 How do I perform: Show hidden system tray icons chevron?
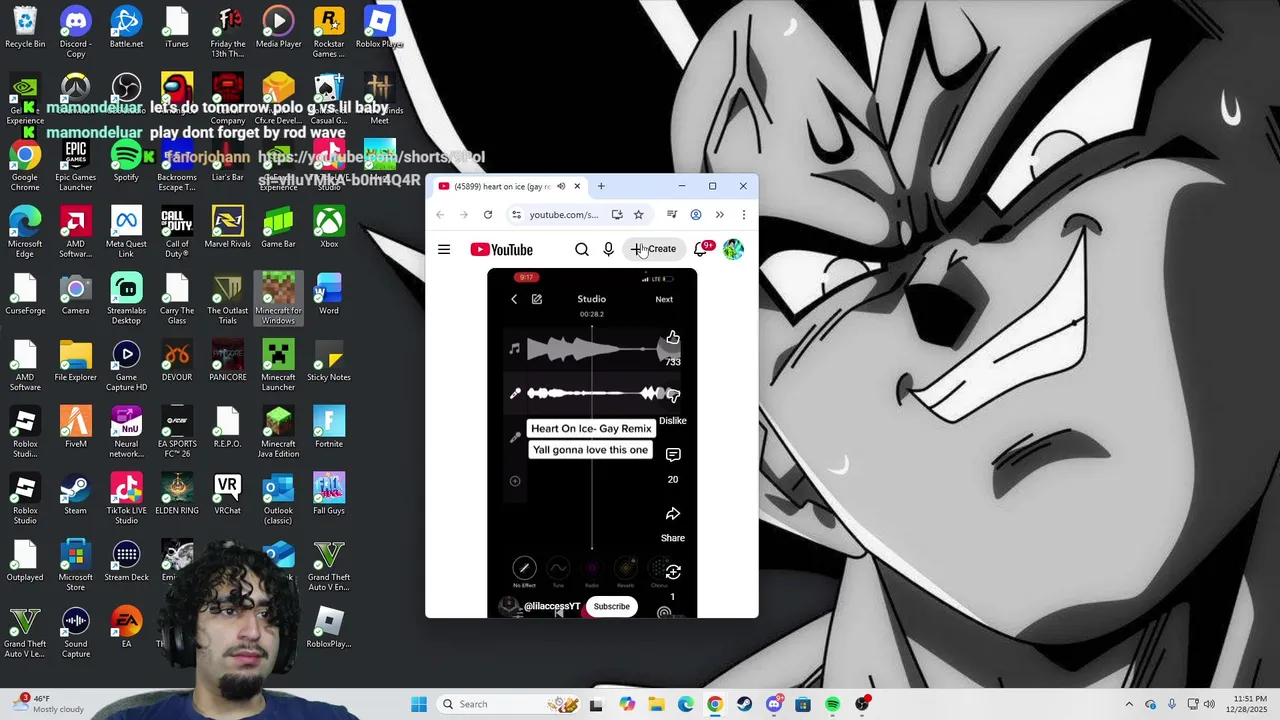[x=1129, y=704]
